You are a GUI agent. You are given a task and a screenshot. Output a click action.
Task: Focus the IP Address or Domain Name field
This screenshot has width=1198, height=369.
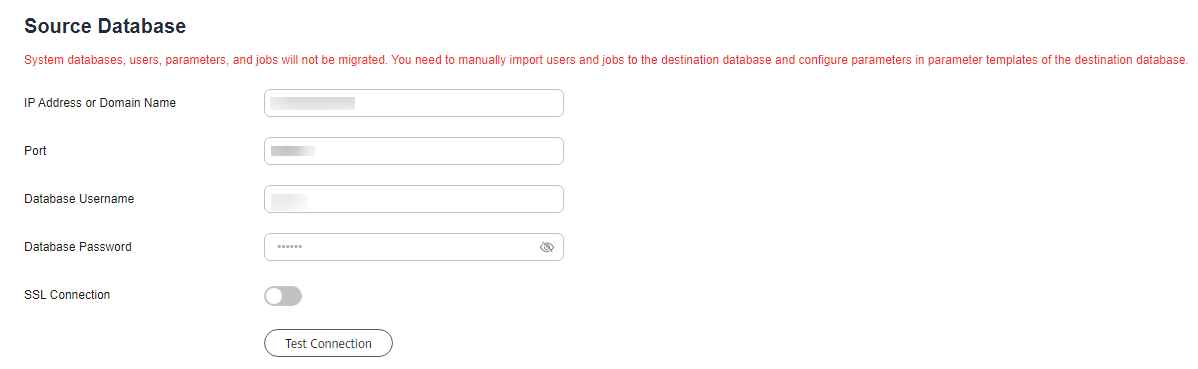pyautogui.click(x=413, y=103)
